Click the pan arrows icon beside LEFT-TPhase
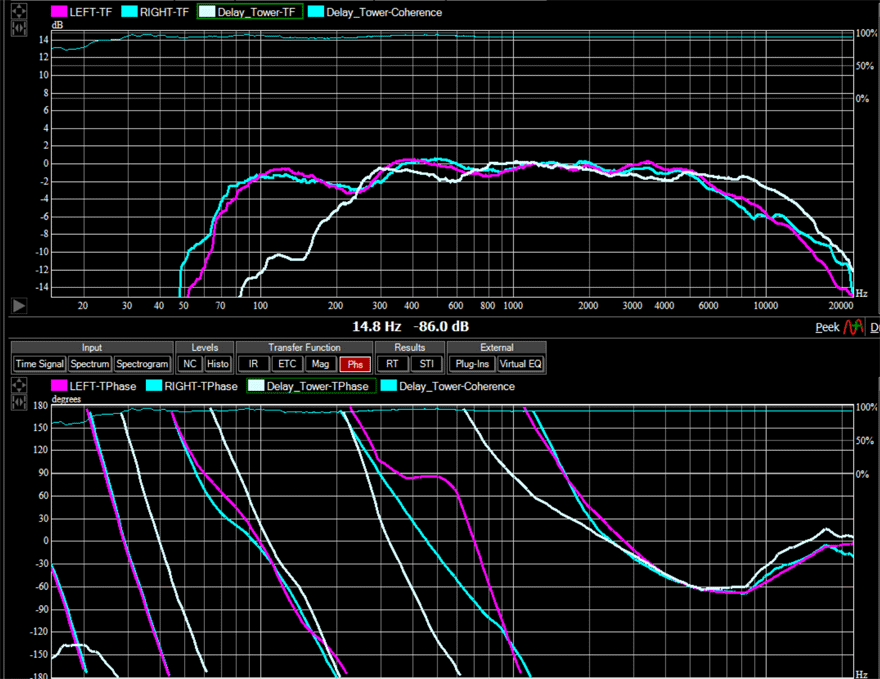This screenshot has height=679, width=880. (19, 386)
